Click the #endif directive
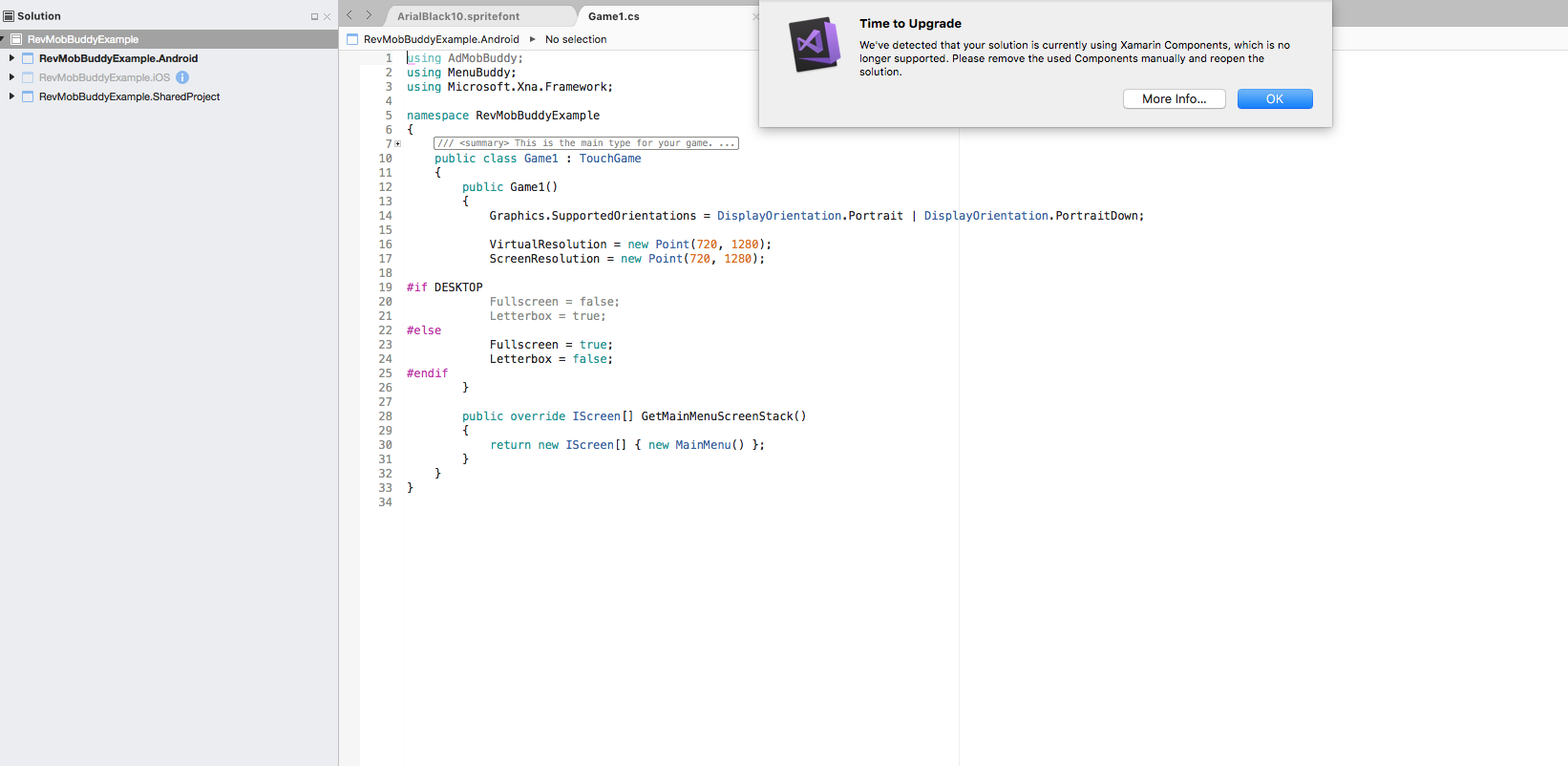Viewport: 1568px width, 766px height. click(x=427, y=373)
